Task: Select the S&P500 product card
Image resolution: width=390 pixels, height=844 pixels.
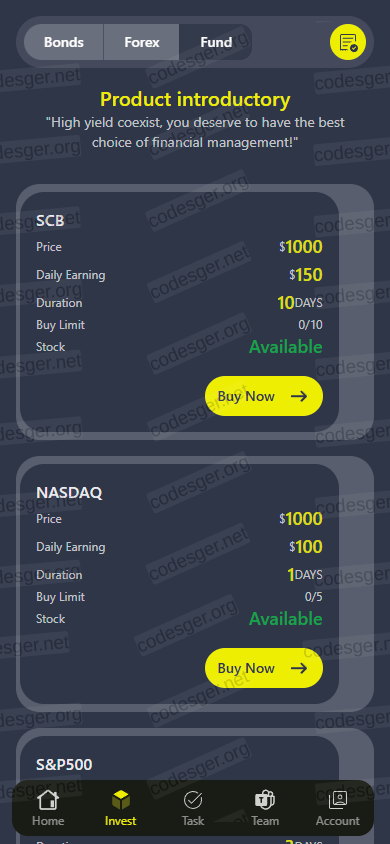Action: (195, 786)
